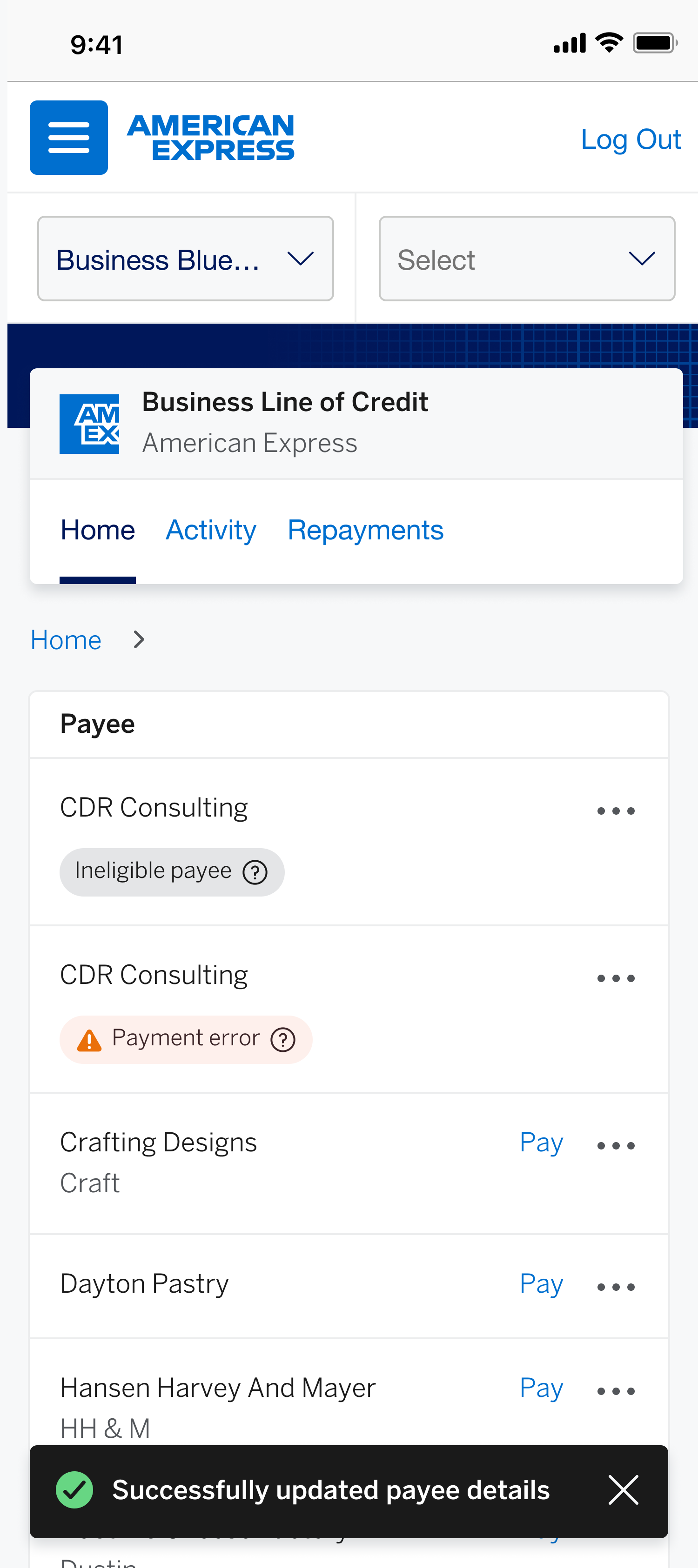
Task: Switch to the Repayments tab
Action: 365,530
